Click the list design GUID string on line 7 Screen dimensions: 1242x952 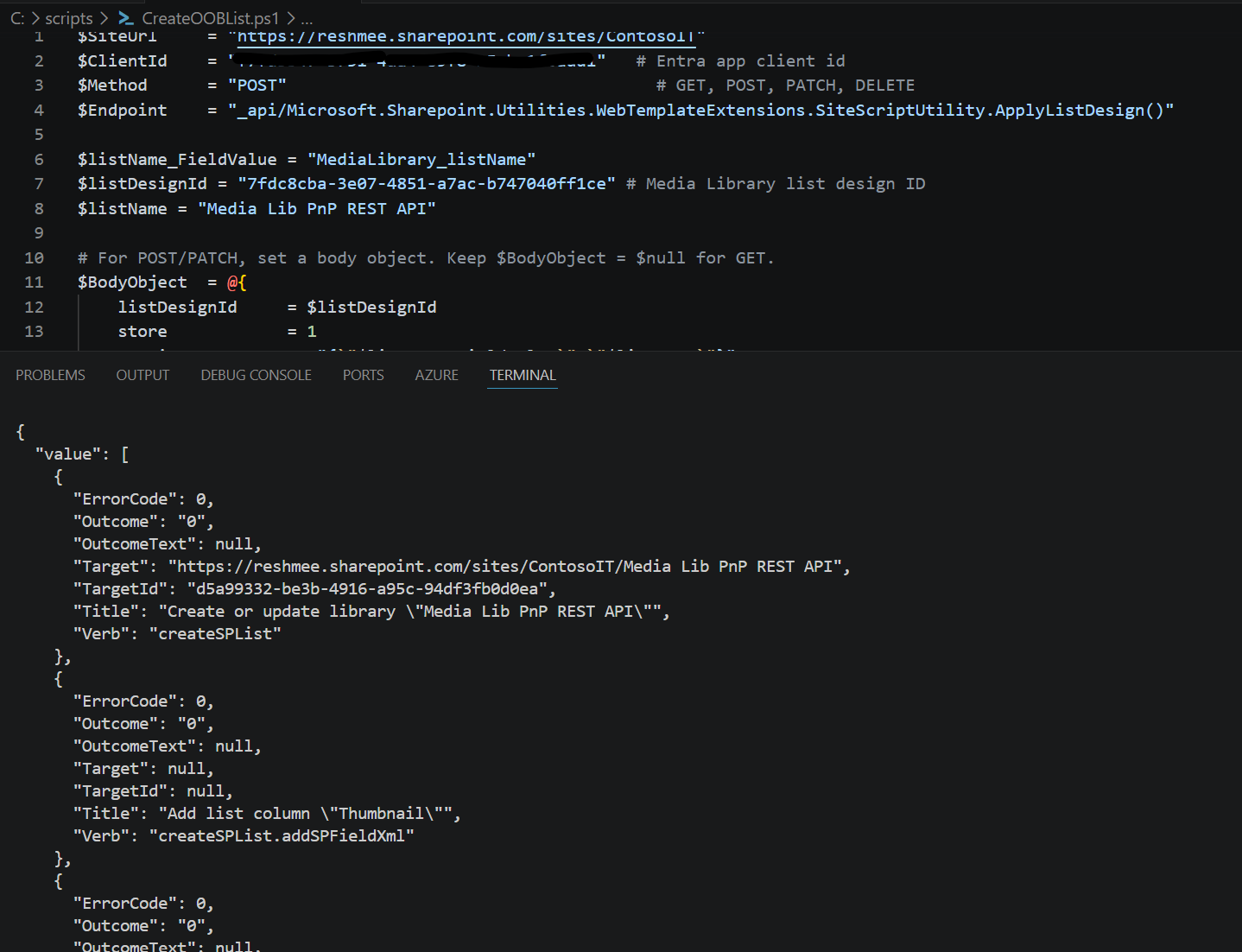[x=427, y=184]
